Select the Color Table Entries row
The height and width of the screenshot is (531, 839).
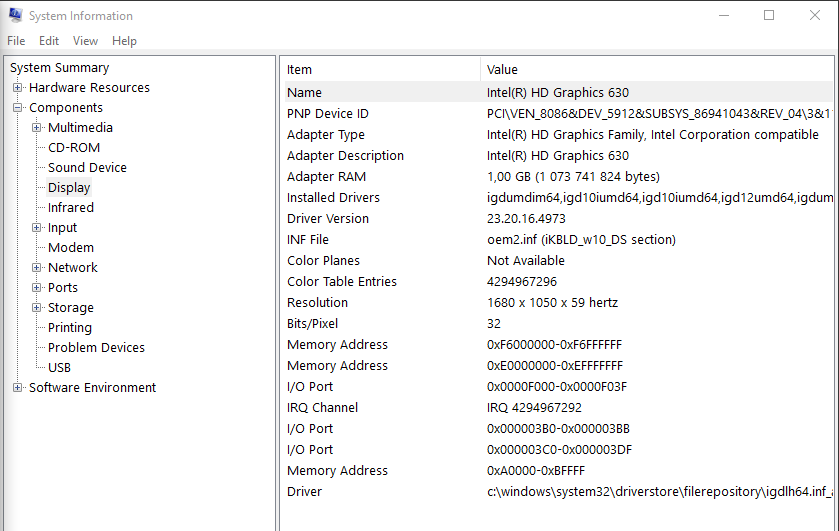(x=557, y=282)
